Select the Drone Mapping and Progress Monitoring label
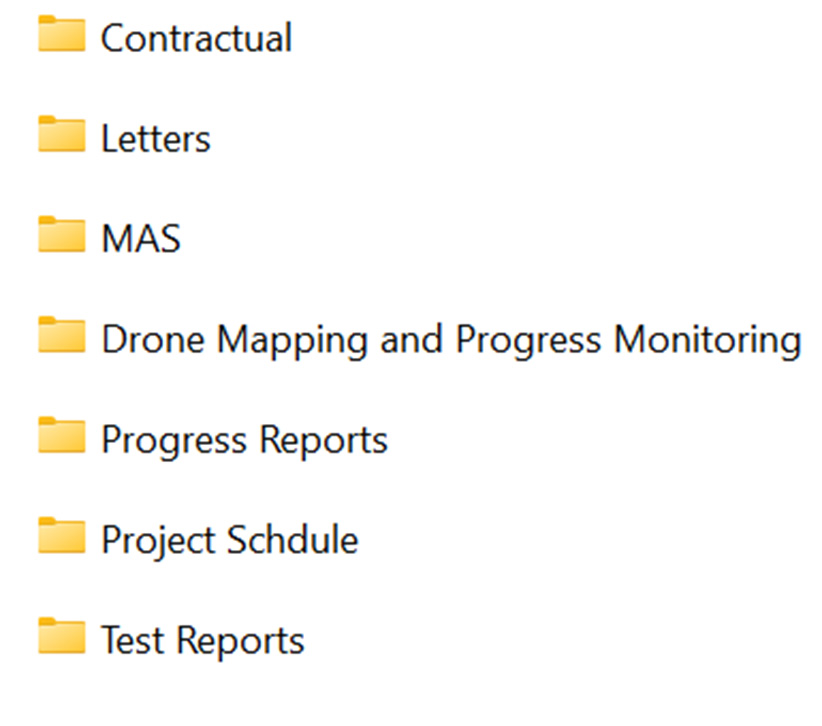 pyautogui.click(x=451, y=340)
